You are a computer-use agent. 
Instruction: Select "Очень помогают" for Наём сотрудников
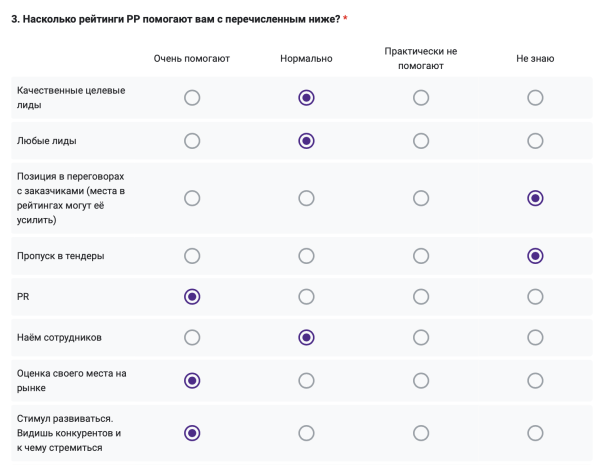tap(192, 338)
